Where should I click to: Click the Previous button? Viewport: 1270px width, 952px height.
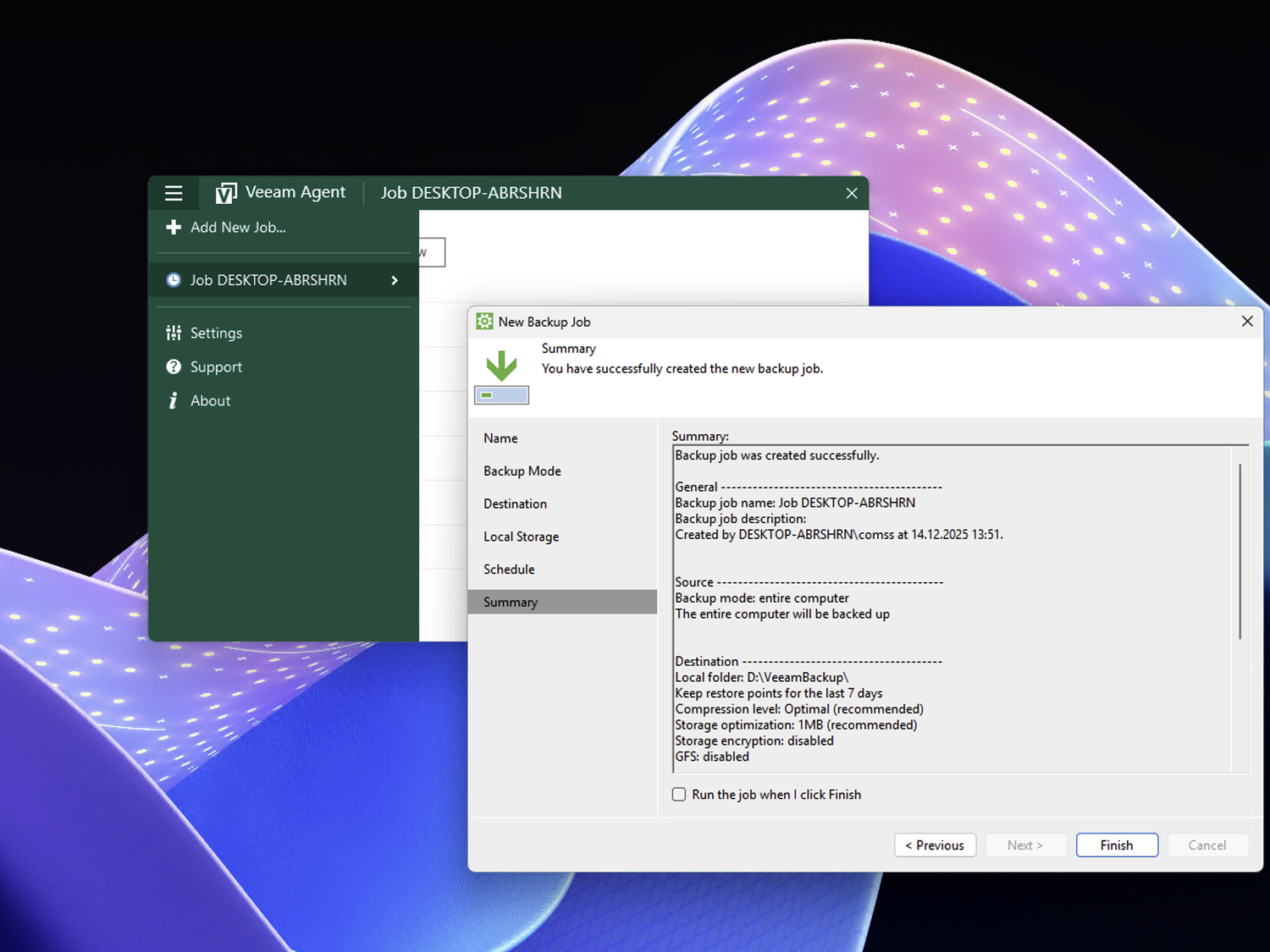935,845
